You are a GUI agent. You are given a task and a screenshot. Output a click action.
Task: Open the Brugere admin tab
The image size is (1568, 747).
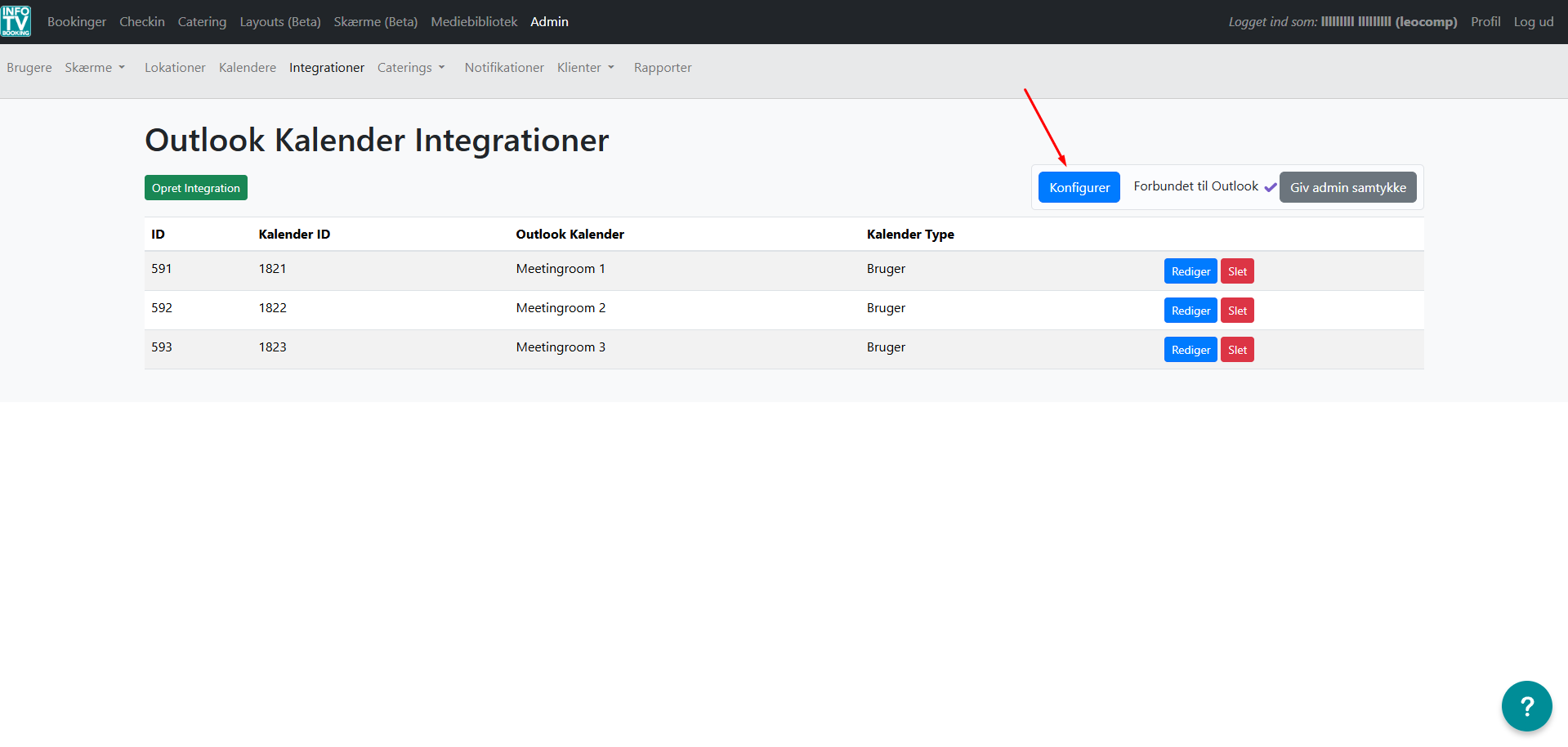click(29, 68)
